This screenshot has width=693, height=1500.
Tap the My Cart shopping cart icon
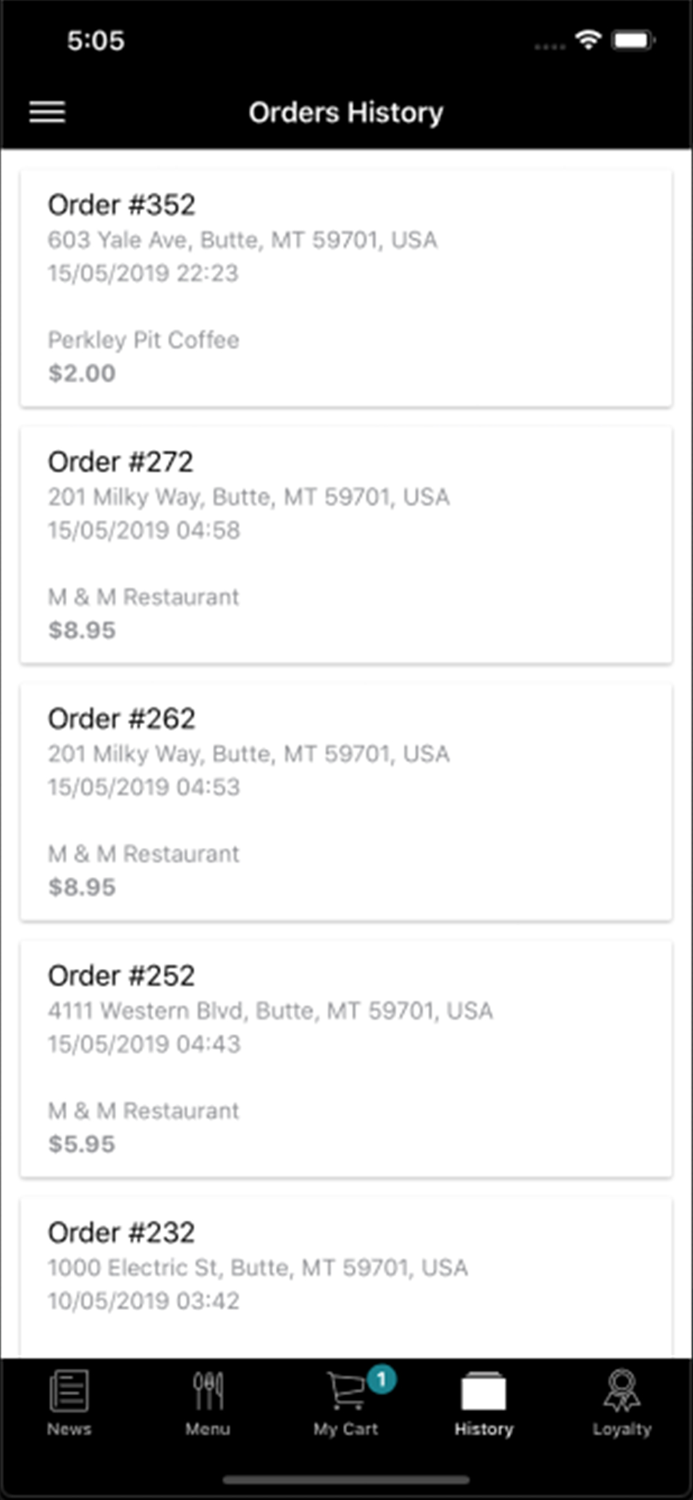tap(345, 1390)
